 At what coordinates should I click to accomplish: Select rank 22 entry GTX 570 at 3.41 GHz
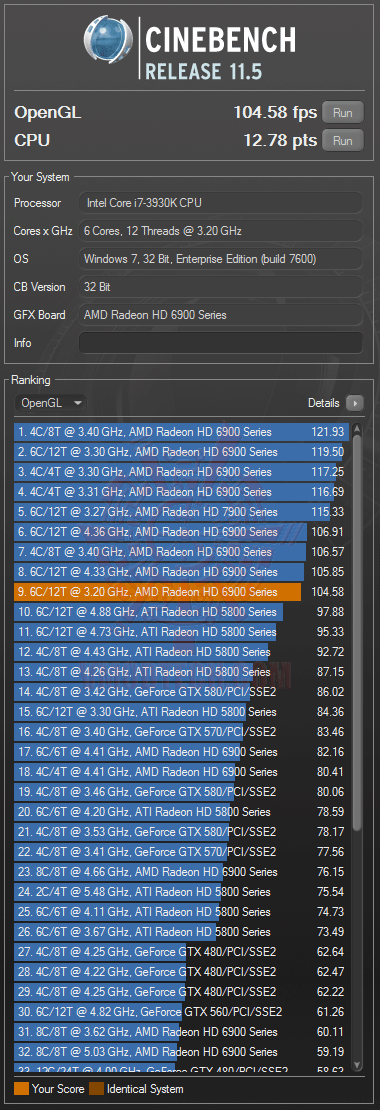pyautogui.click(x=182, y=851)
